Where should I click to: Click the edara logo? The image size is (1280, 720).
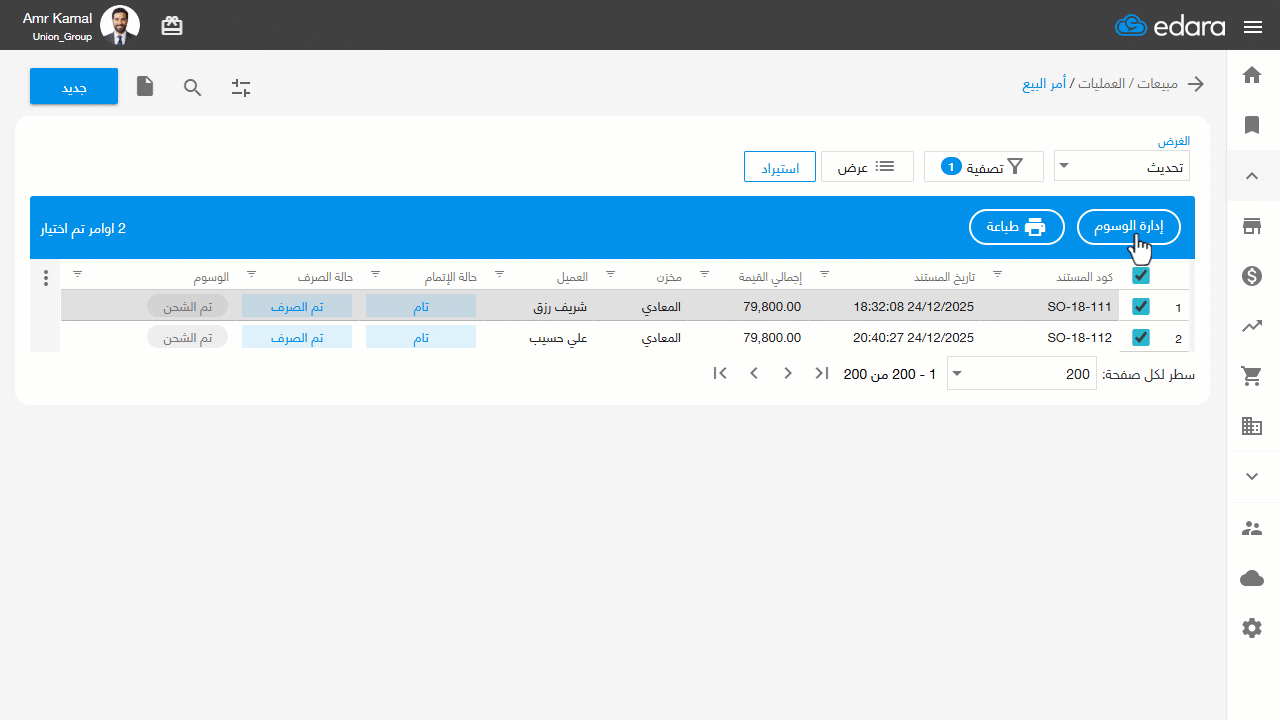pyautogui.click(x=1170, y=26)
